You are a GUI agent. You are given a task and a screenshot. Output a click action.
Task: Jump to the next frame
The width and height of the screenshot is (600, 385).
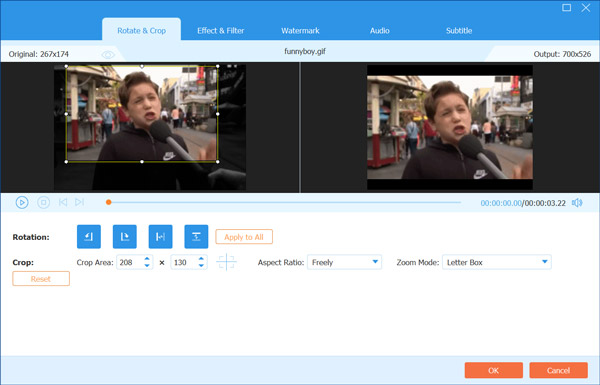coord(80,202)
